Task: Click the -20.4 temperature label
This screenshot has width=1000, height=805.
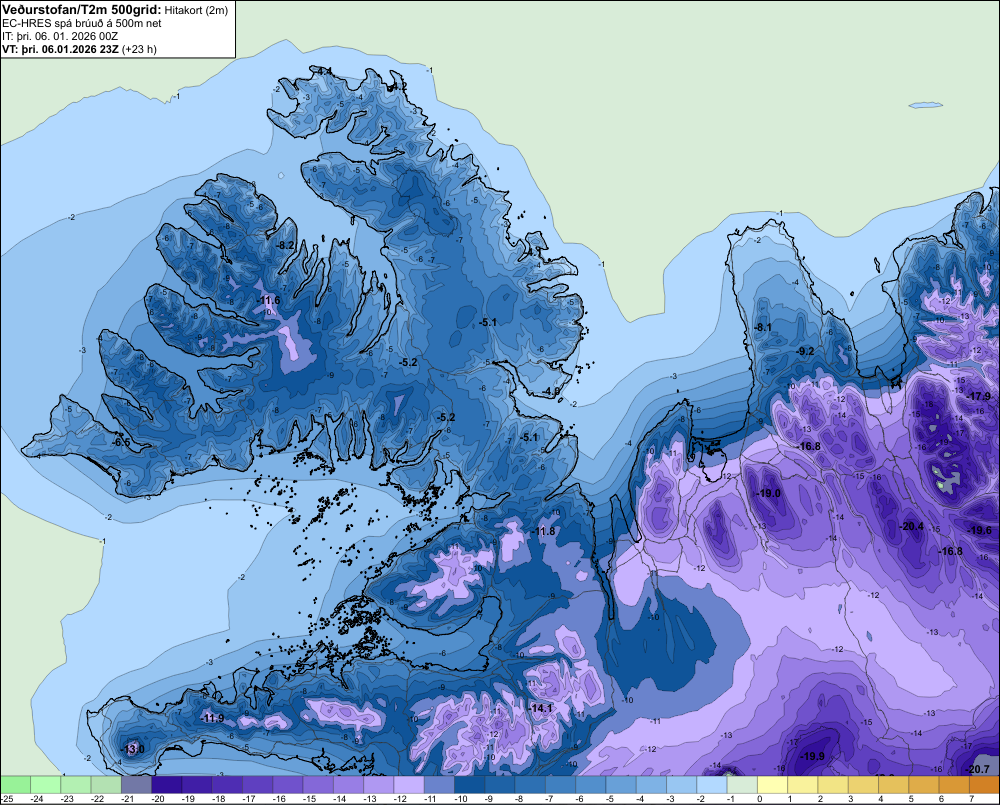Action: coord(911,526)
